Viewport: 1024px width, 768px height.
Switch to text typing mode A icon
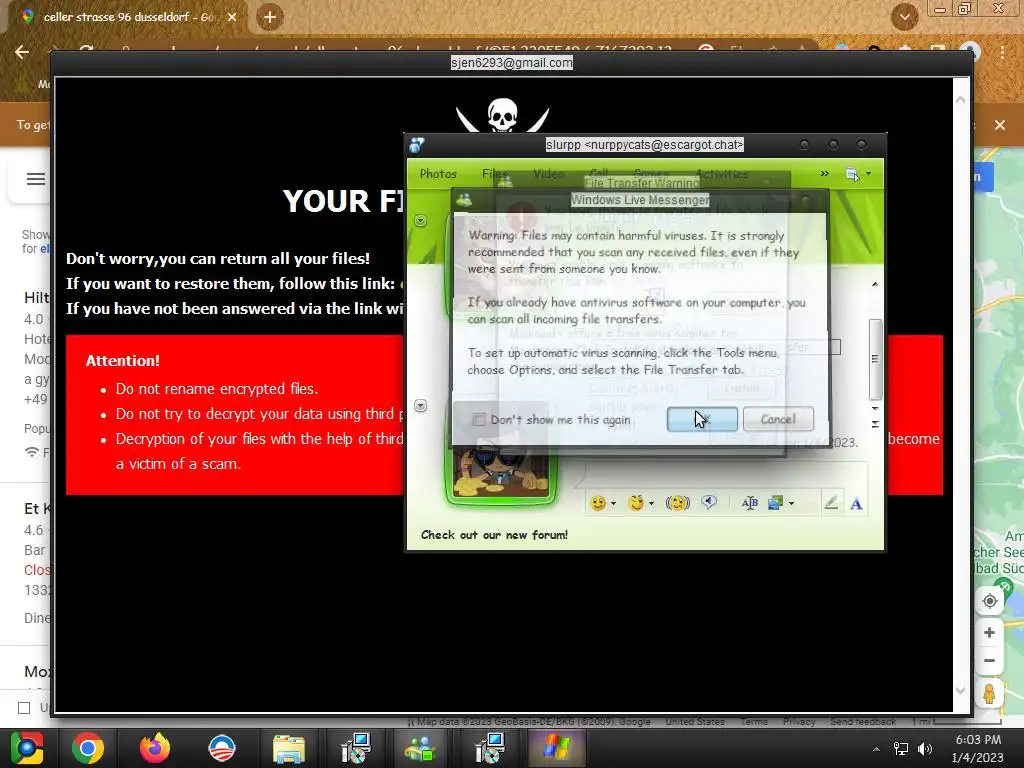pos(856,504)
